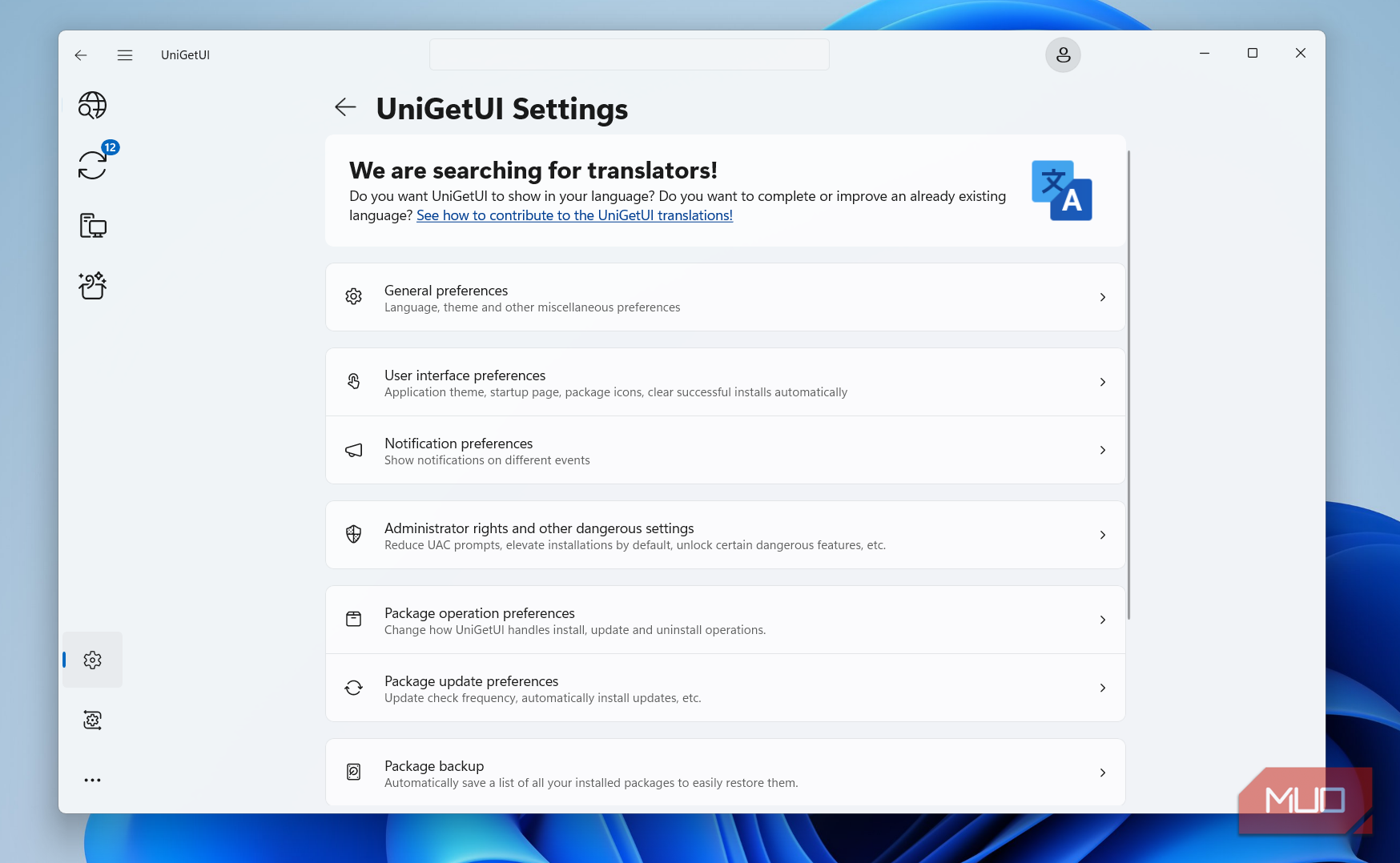Click the search box in title bar
This screenshot has width=1400, height=863.
coord(629,54)
